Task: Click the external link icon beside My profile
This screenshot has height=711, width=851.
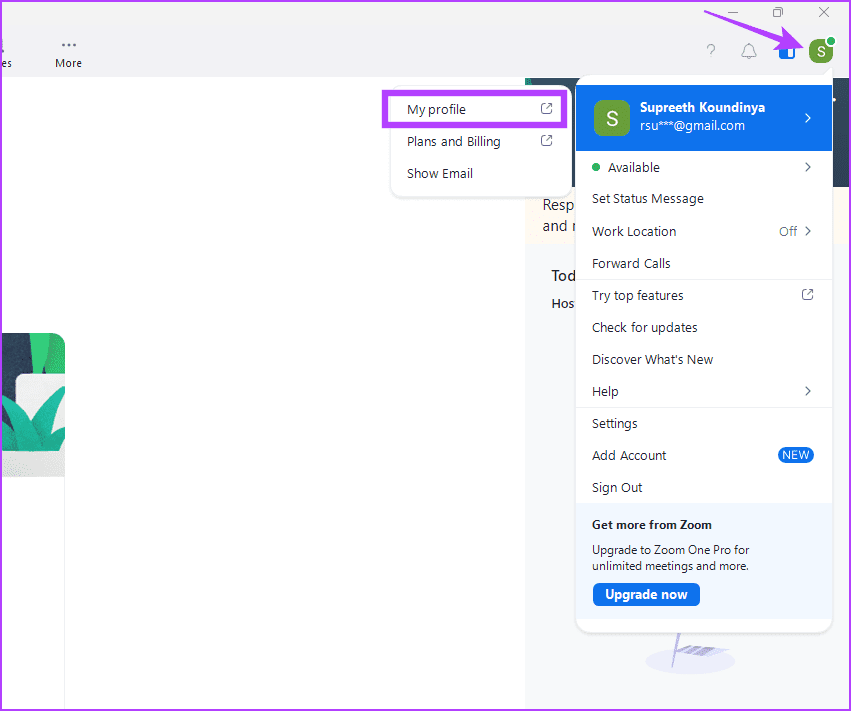Action: click(546, 107)
